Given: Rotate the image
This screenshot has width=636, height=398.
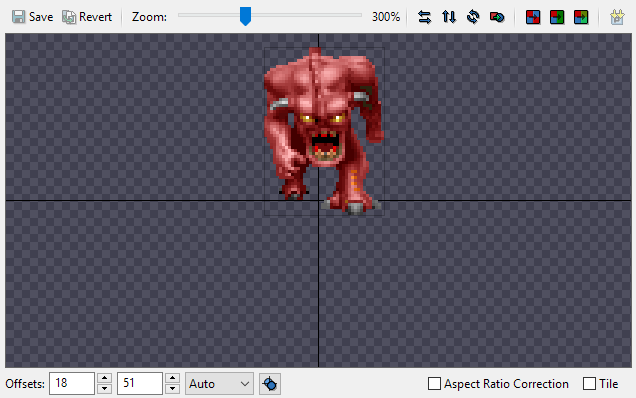Looking at the screenshot, I should [473, 17].
